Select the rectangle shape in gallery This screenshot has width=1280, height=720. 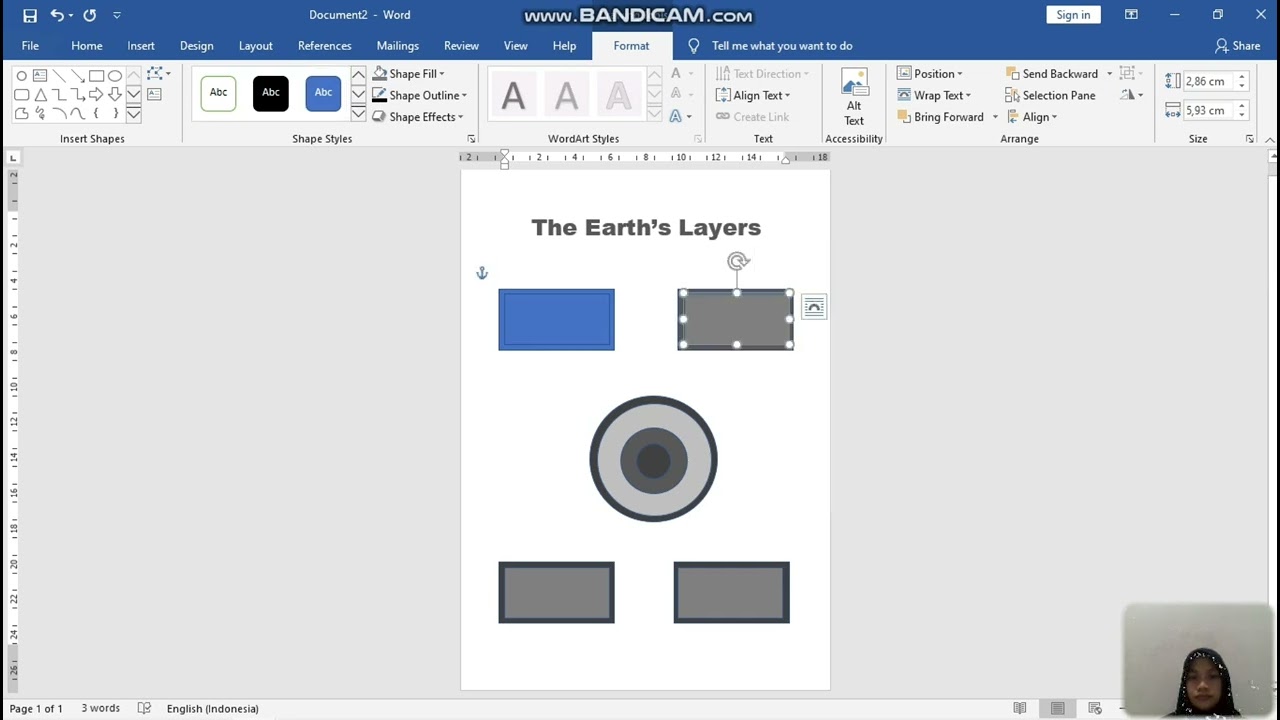(x=96, y=76)
